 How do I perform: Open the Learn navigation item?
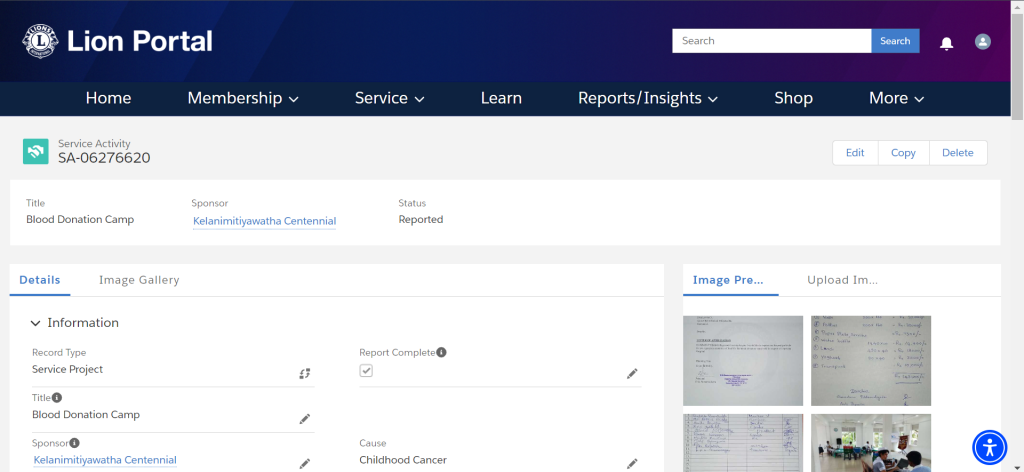pos(502,99)
